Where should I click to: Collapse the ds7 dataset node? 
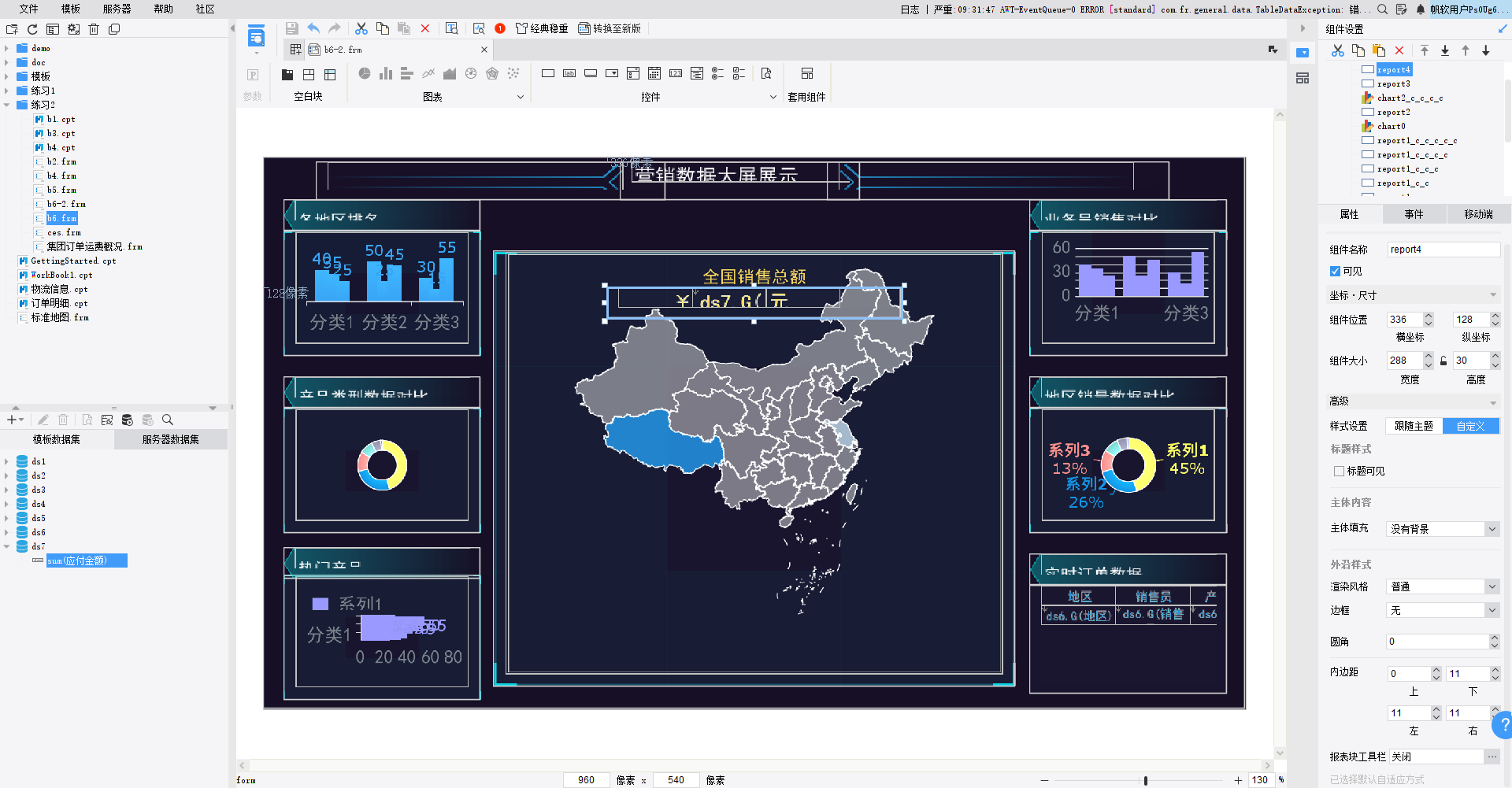pyautogui.click(x=6, y=546)
